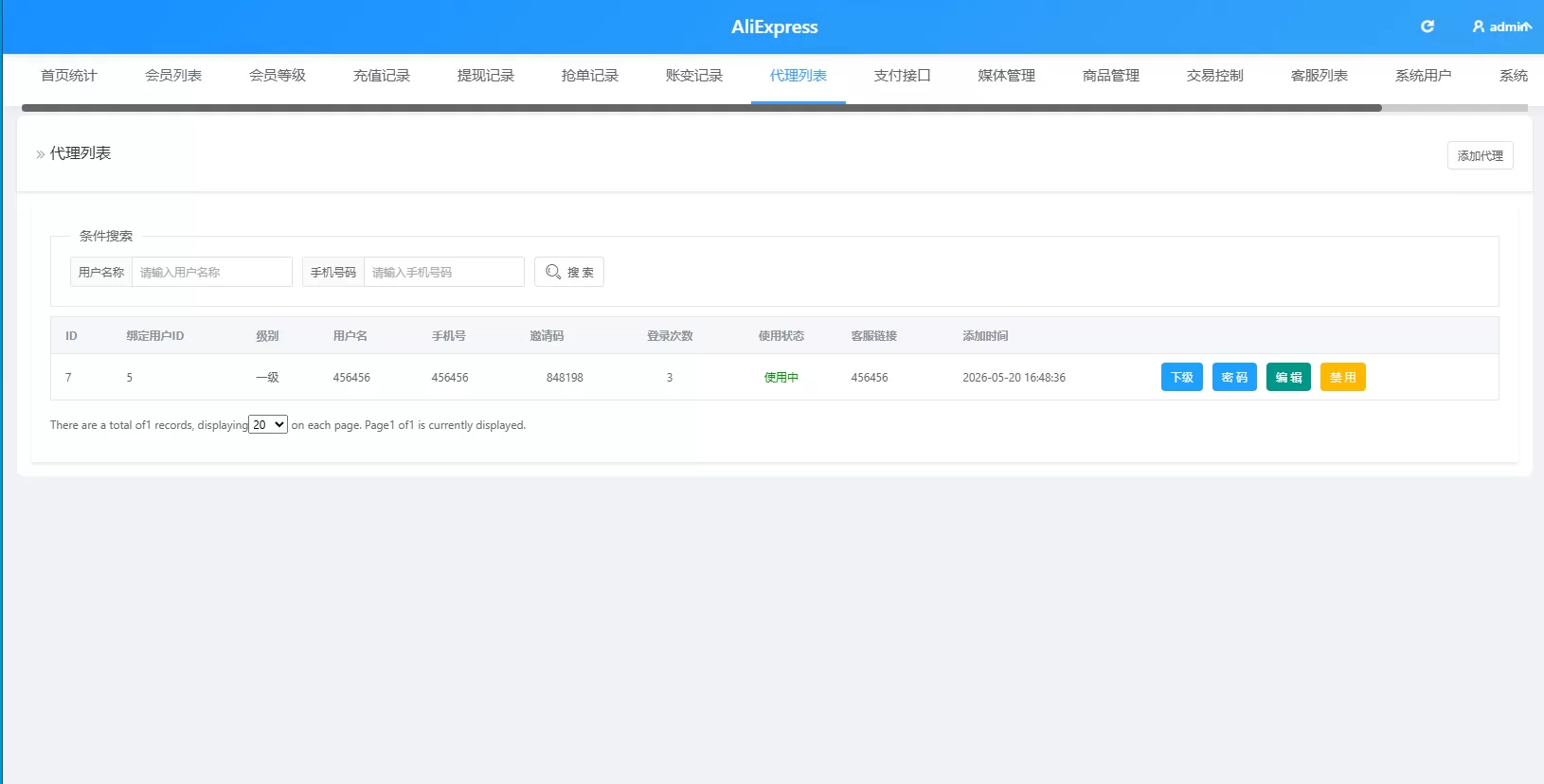
Task: Switch to 账变记录 tab
Action: pyautogui.click(x=694, y=76)
